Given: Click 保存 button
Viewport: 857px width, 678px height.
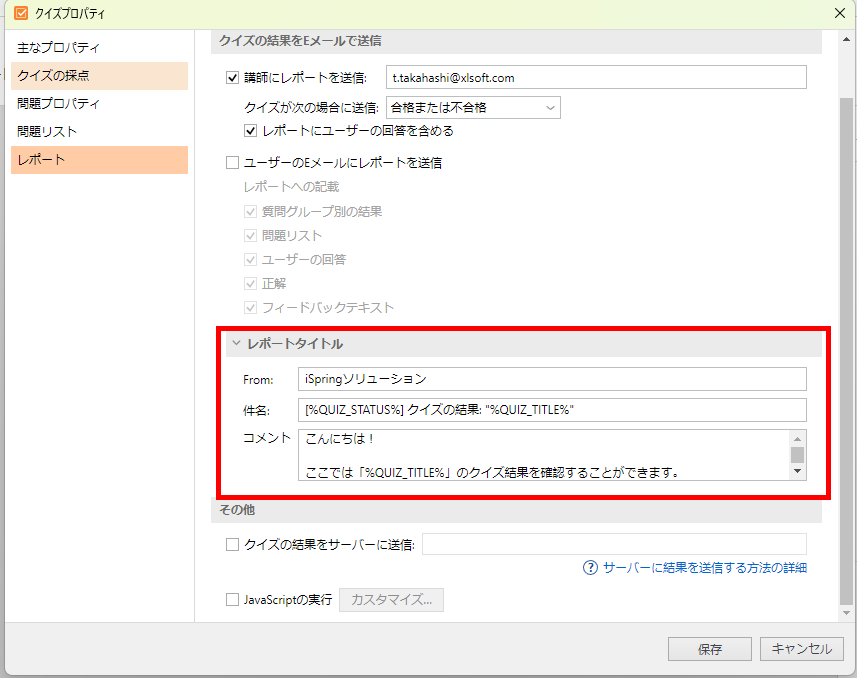Looking at the screenshot, I should 709,649.
